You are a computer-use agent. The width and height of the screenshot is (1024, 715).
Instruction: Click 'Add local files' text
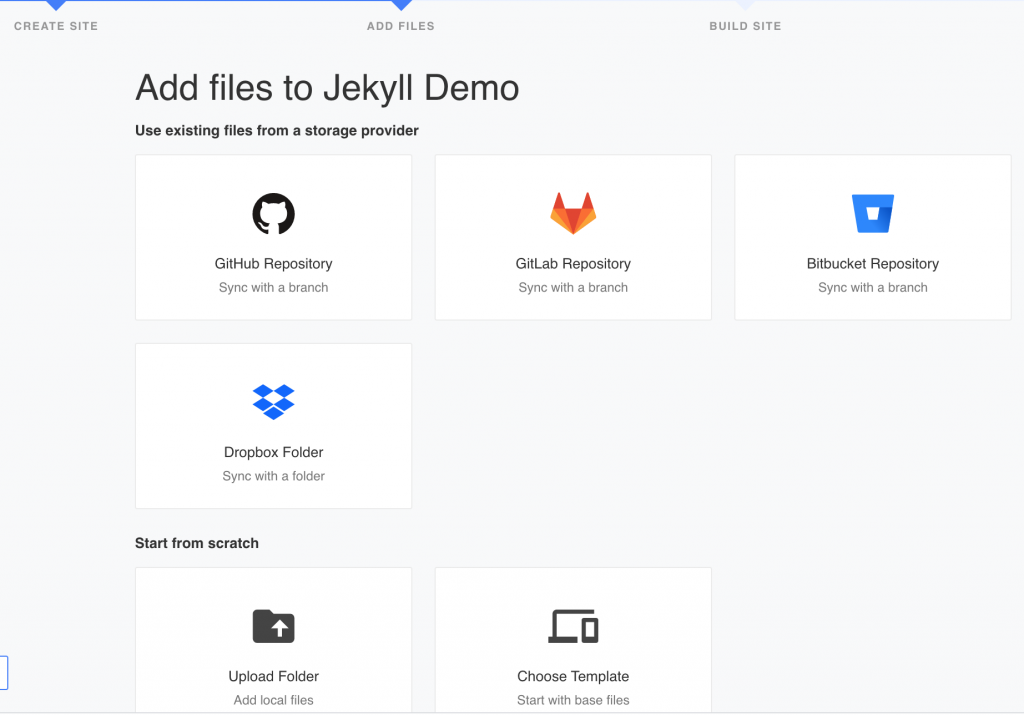(274, 700)
